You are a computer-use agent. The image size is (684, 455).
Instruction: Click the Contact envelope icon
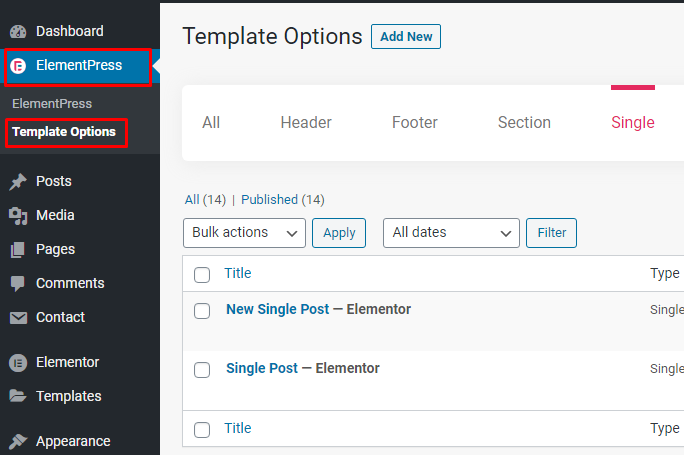coord(18,318)
